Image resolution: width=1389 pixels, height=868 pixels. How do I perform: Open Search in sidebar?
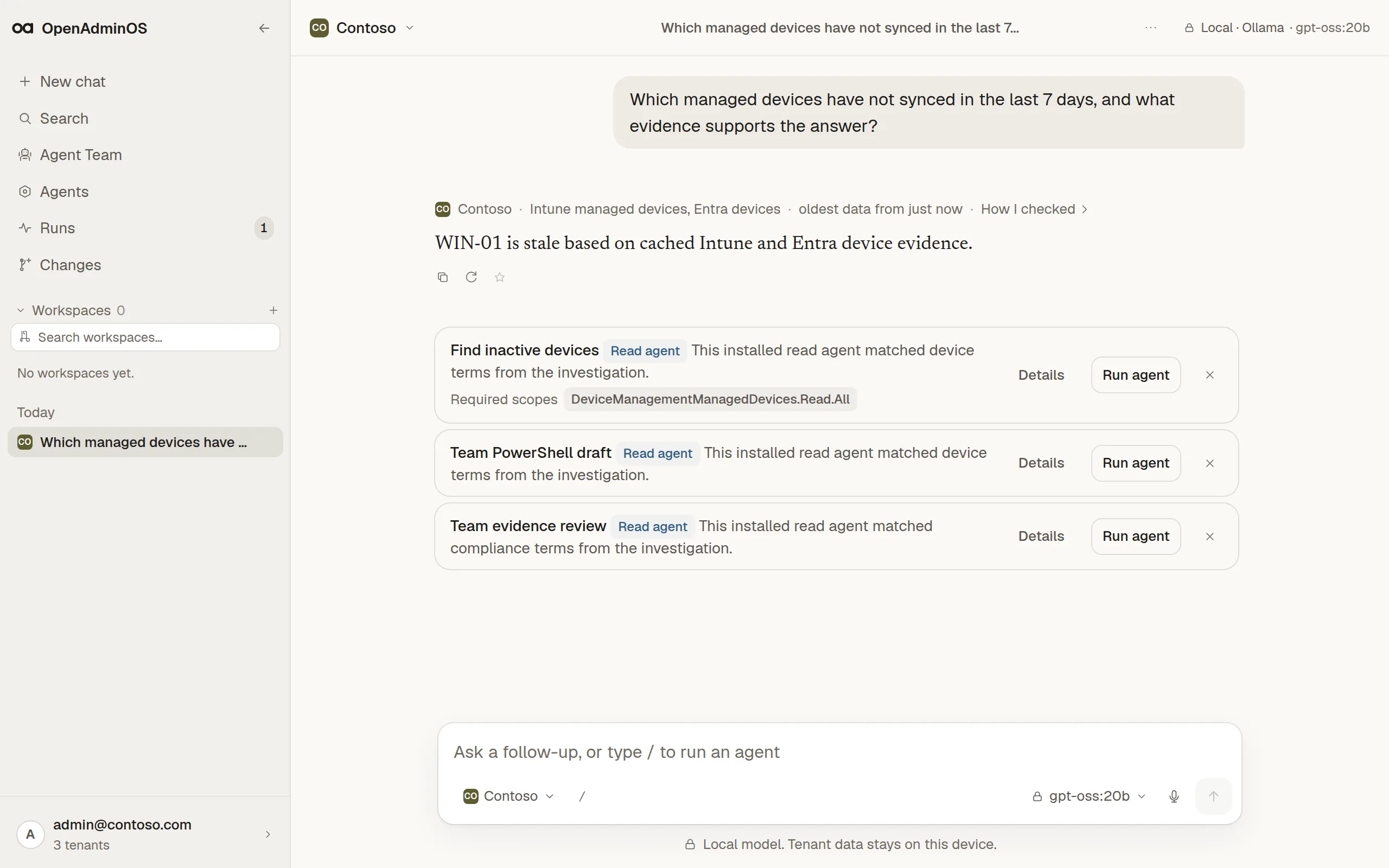pyautogui.click(x=145, y=118)
